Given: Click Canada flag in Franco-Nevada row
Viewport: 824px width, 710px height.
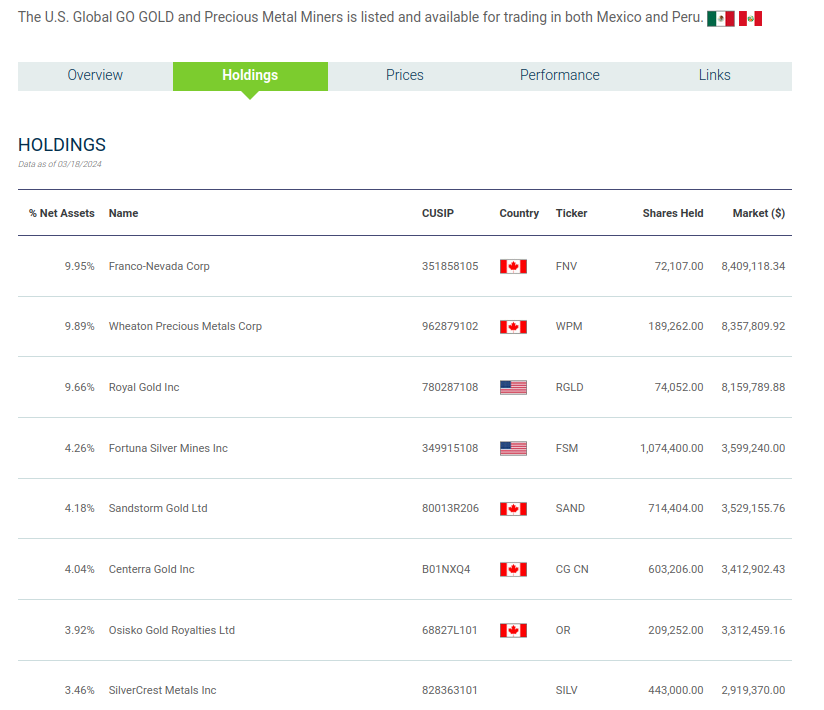Looking at the screenshot, I should point(513,267).
